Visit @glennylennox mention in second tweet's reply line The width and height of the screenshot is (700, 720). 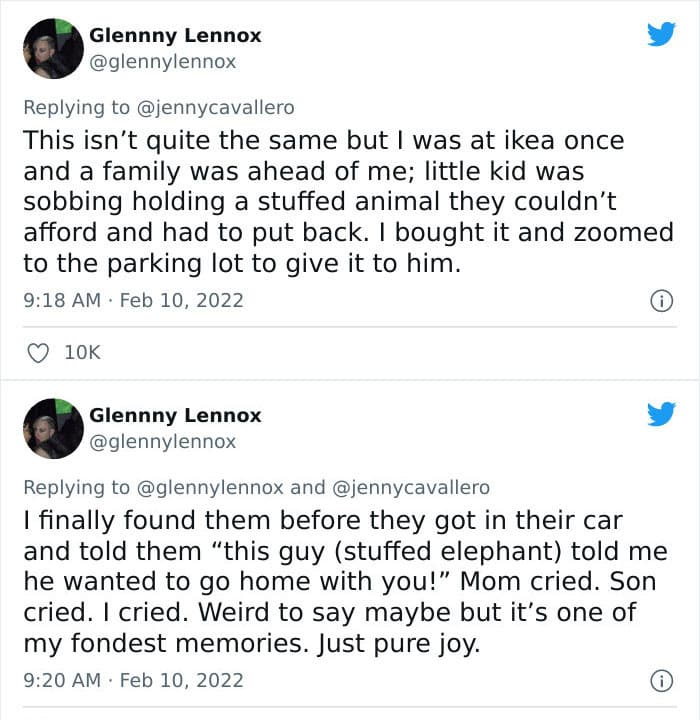coord(209,488)
